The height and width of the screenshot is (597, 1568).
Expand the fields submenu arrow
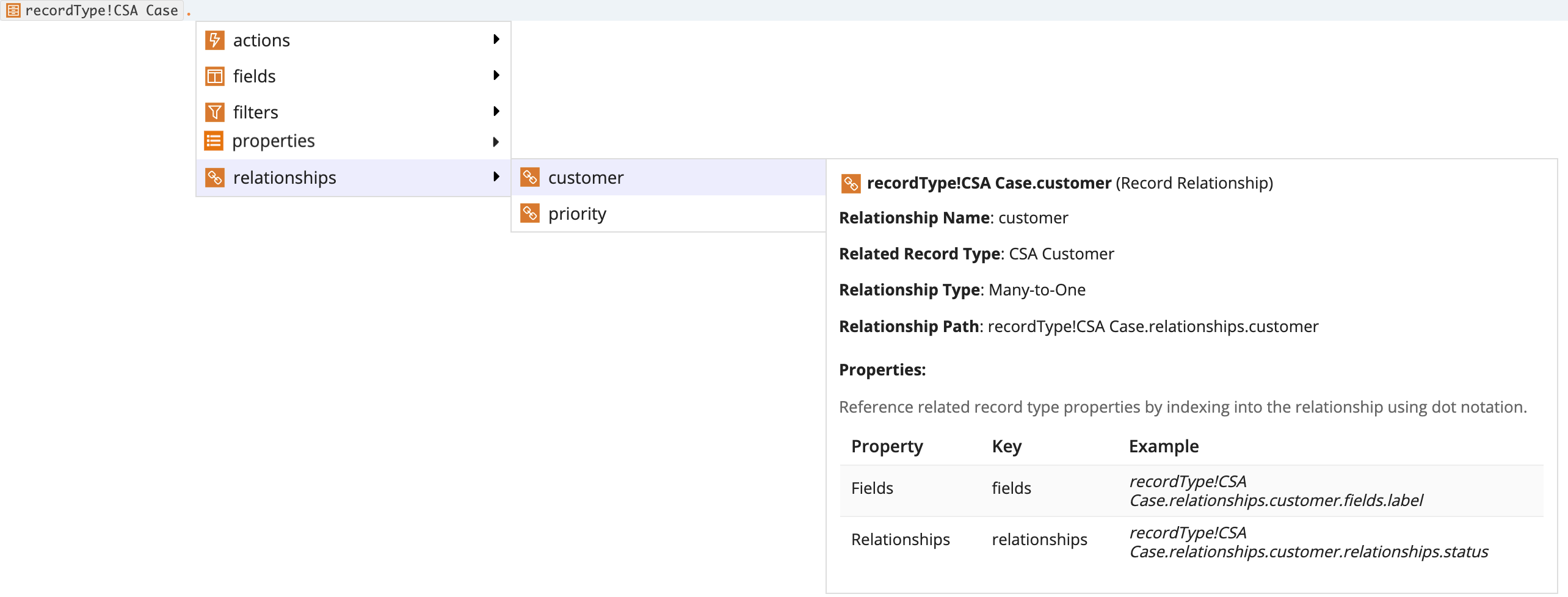(496, 75)
